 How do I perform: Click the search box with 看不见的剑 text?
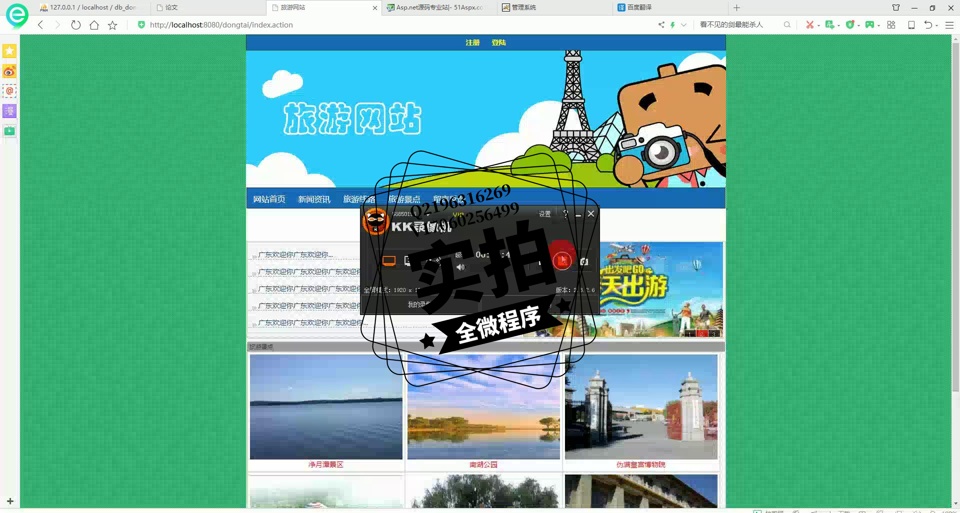click(x=738, y=25)
